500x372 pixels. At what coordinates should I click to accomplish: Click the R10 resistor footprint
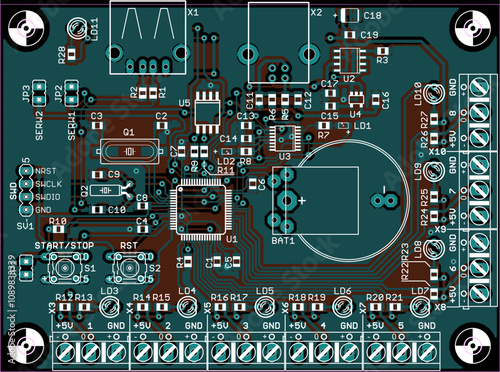click(59, 229)
